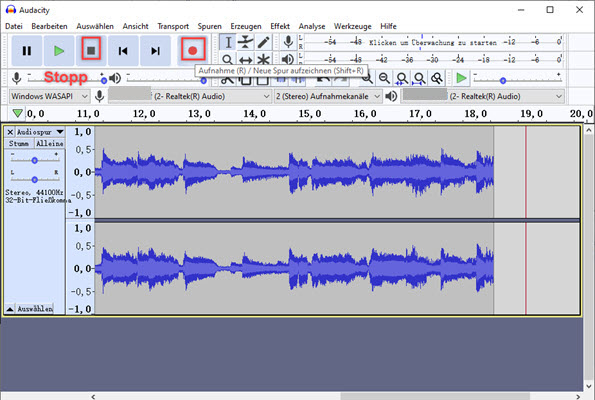Pause playback with the Pause button
The image size is (595, 400).
[27, 50]
